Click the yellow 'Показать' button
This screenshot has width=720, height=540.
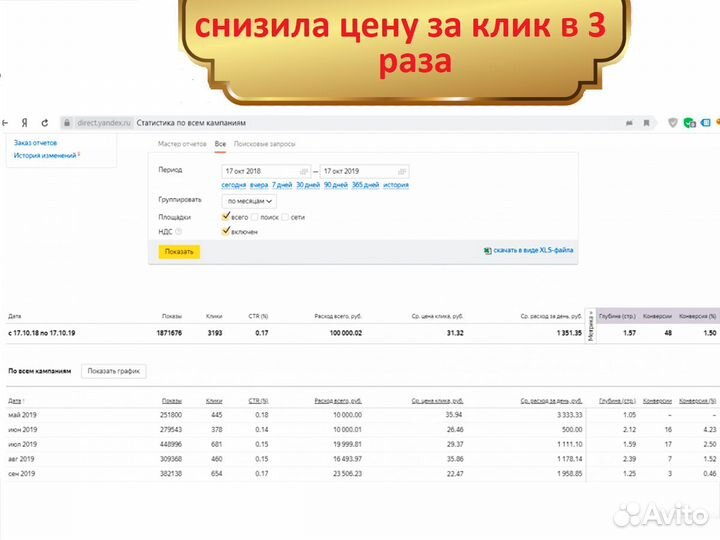pos(179,252)
